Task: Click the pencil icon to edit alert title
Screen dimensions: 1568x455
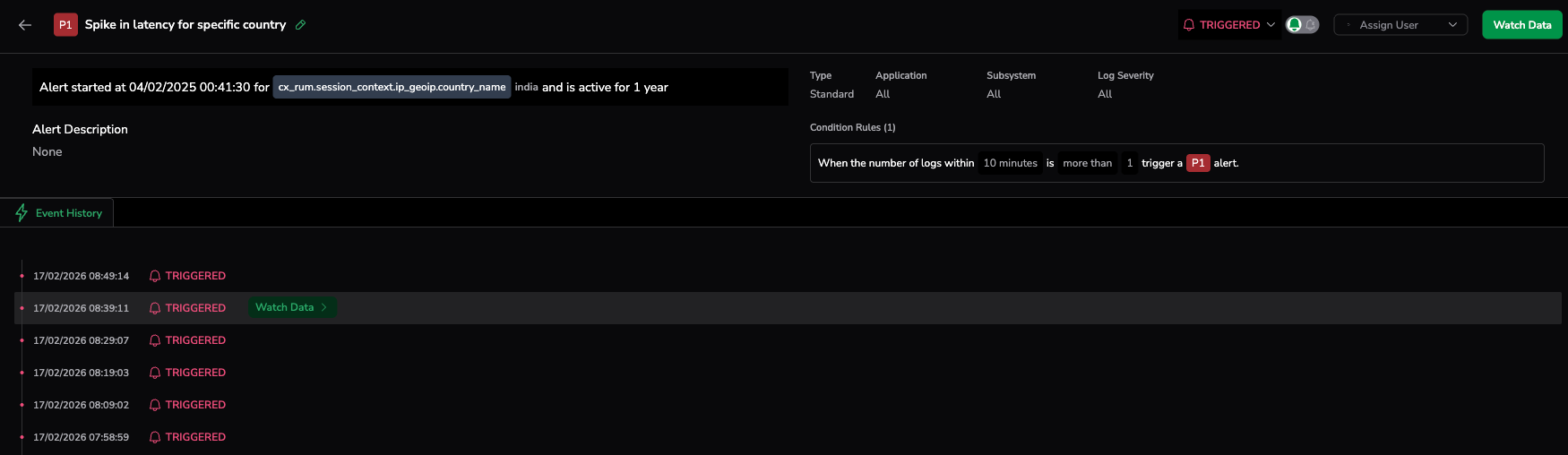Action: (301, 25)
